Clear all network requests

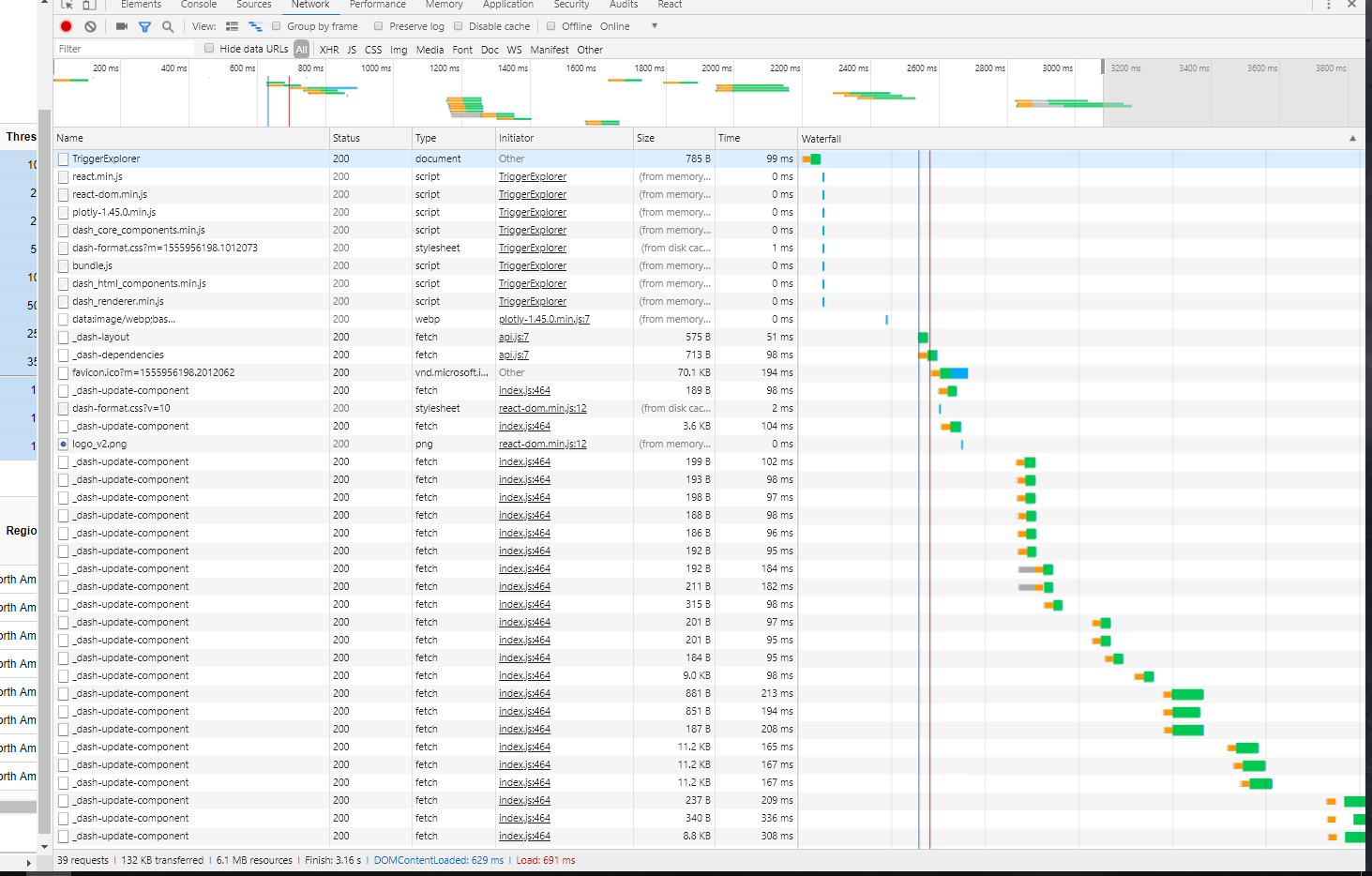(x=89, y=25)
